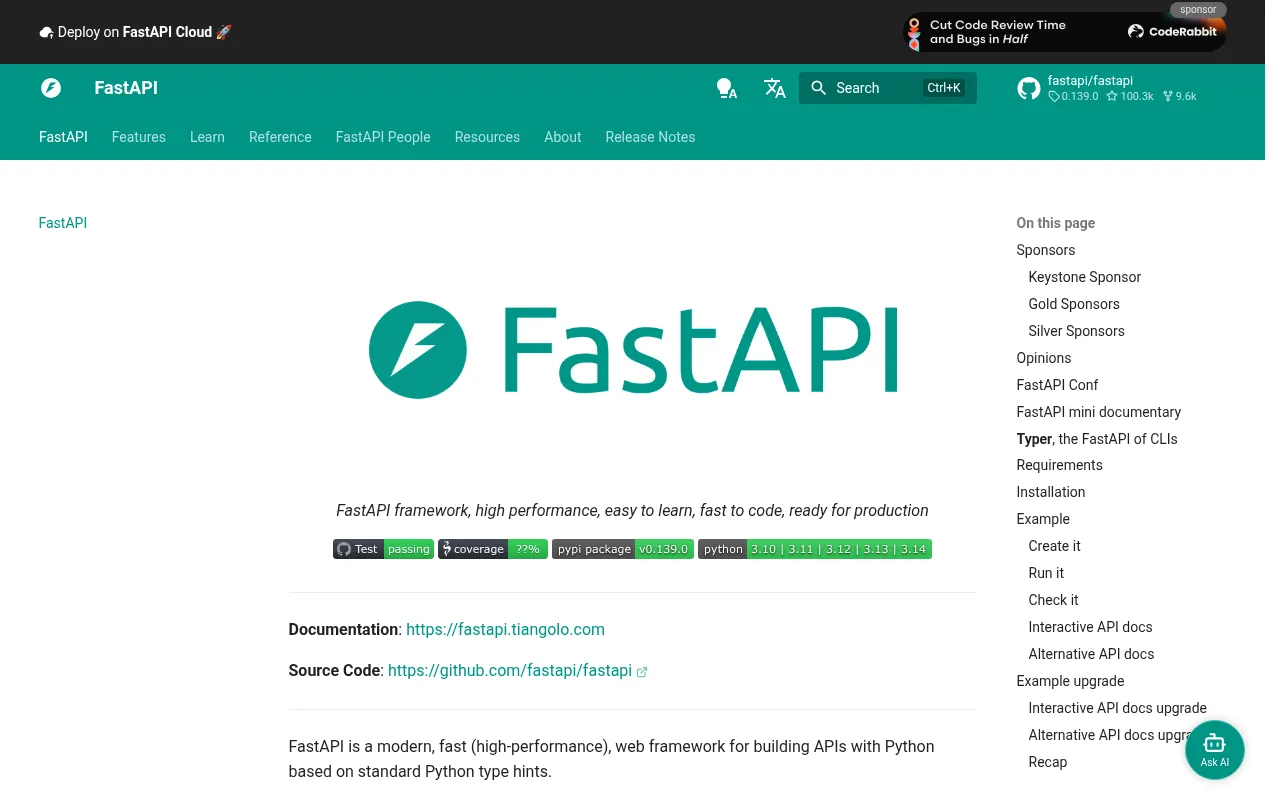The height and width of the screenshot is (800, 1280).
Task: Click the sponsor label above the banner
Action: pyautogui.click(x=1198, y=10)
